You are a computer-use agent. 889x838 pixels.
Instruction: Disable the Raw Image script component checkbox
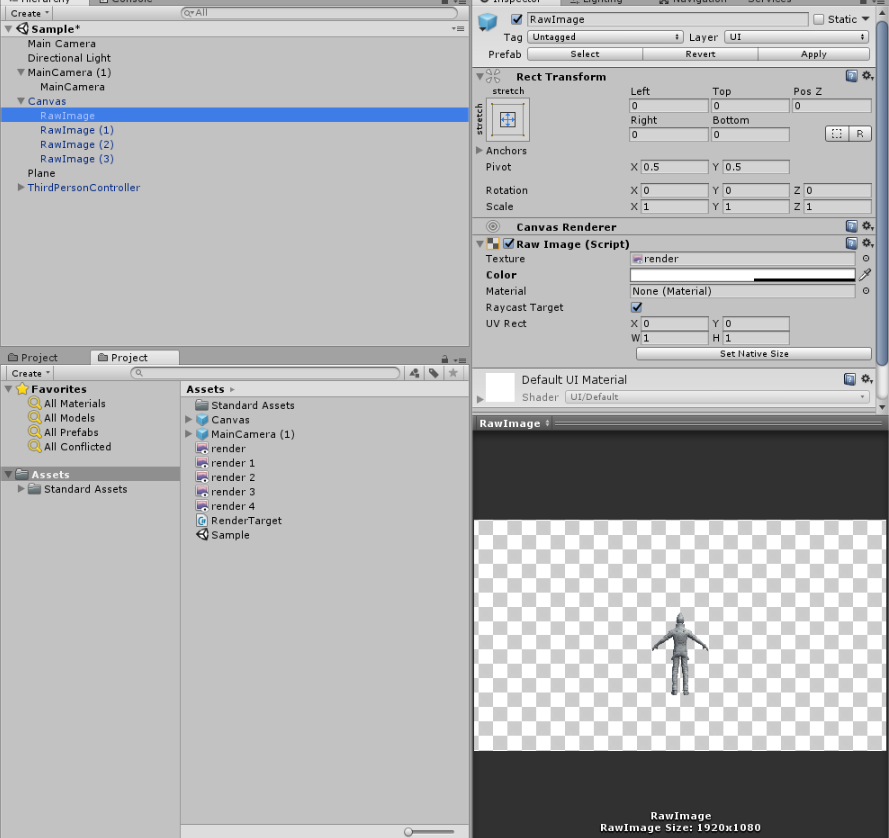[509, 244]
